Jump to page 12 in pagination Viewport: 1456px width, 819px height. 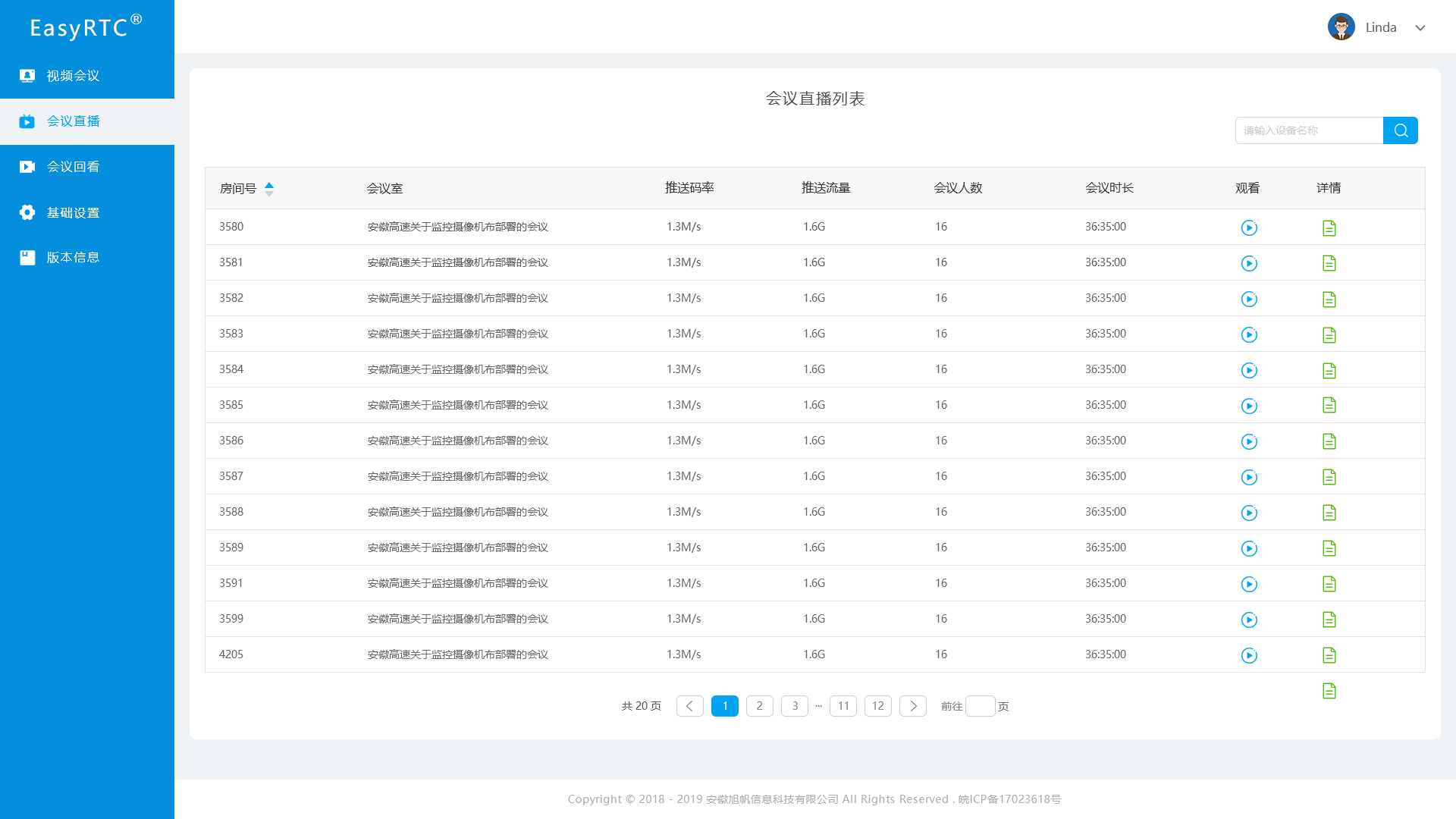(x=877, y=706)
